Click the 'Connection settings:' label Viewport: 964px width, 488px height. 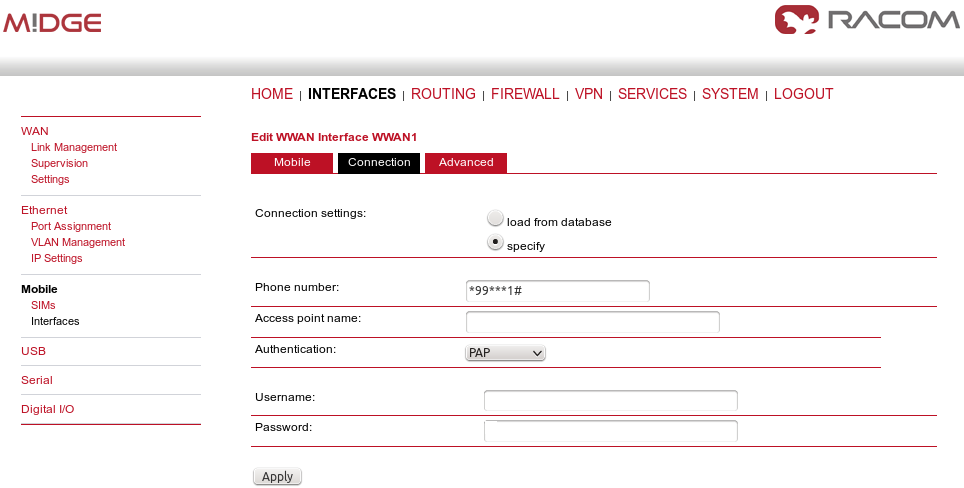[x=310, y=213]
